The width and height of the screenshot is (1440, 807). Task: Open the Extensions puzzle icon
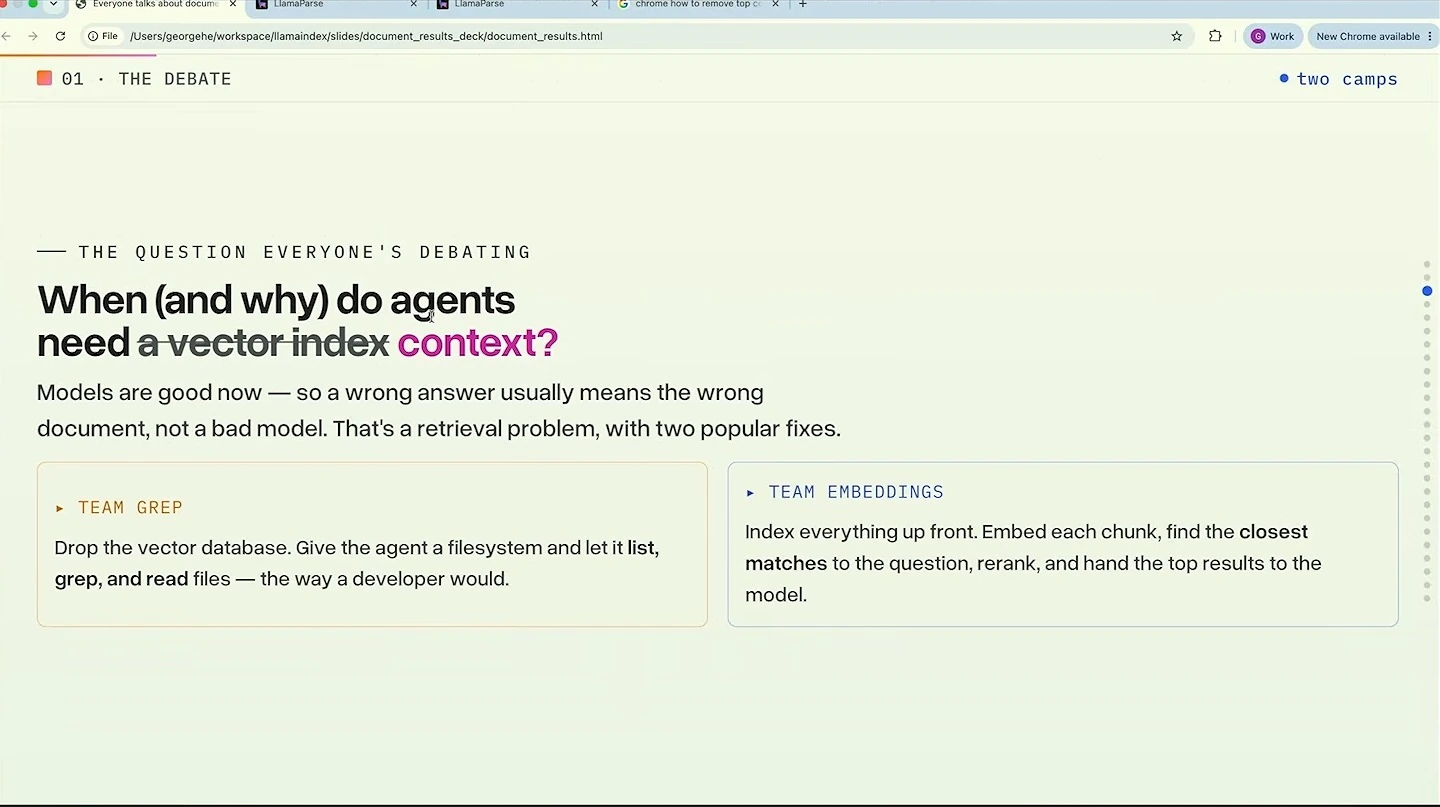click(x=1215, y=36)
